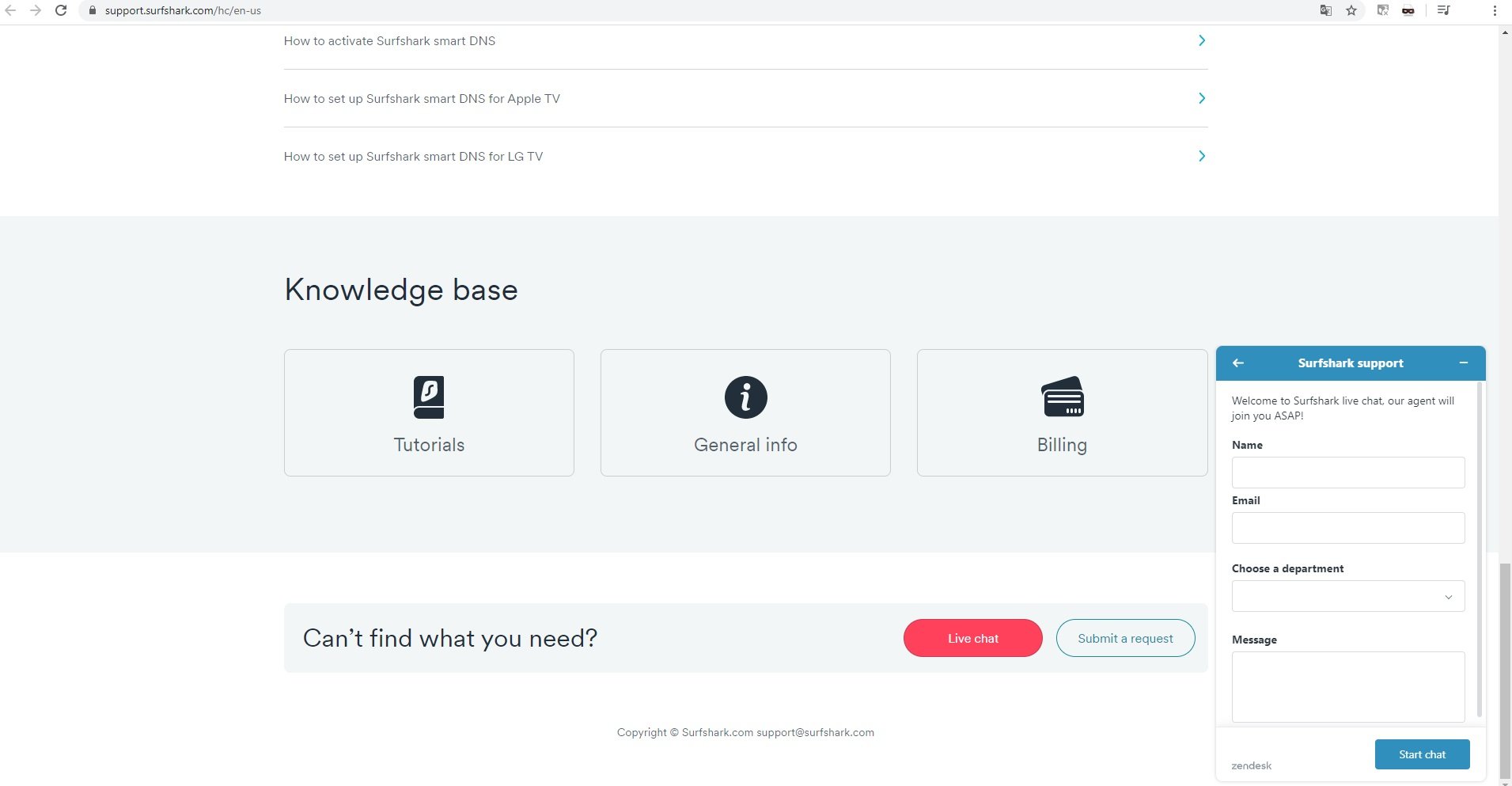Open 'How to set up Surfshark smart DNS for LG TV'
The image size is (1512, 786).
pos(413,157)
